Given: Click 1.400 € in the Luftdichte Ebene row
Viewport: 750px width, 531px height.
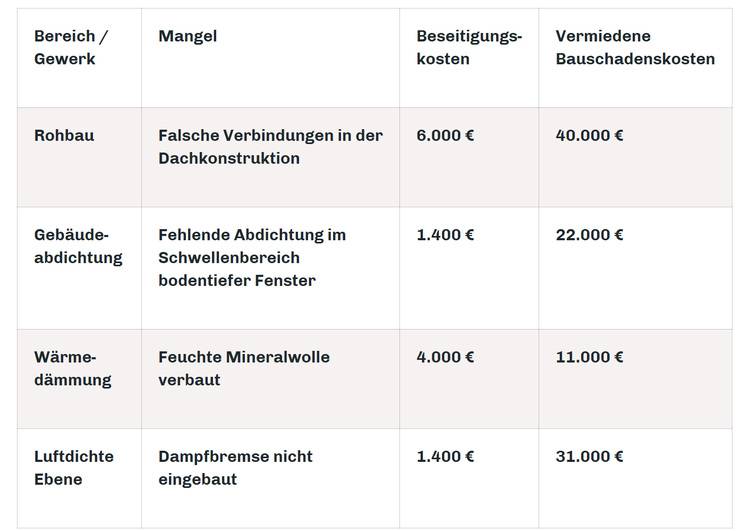Looking at the screenshot, I should 445,457.
